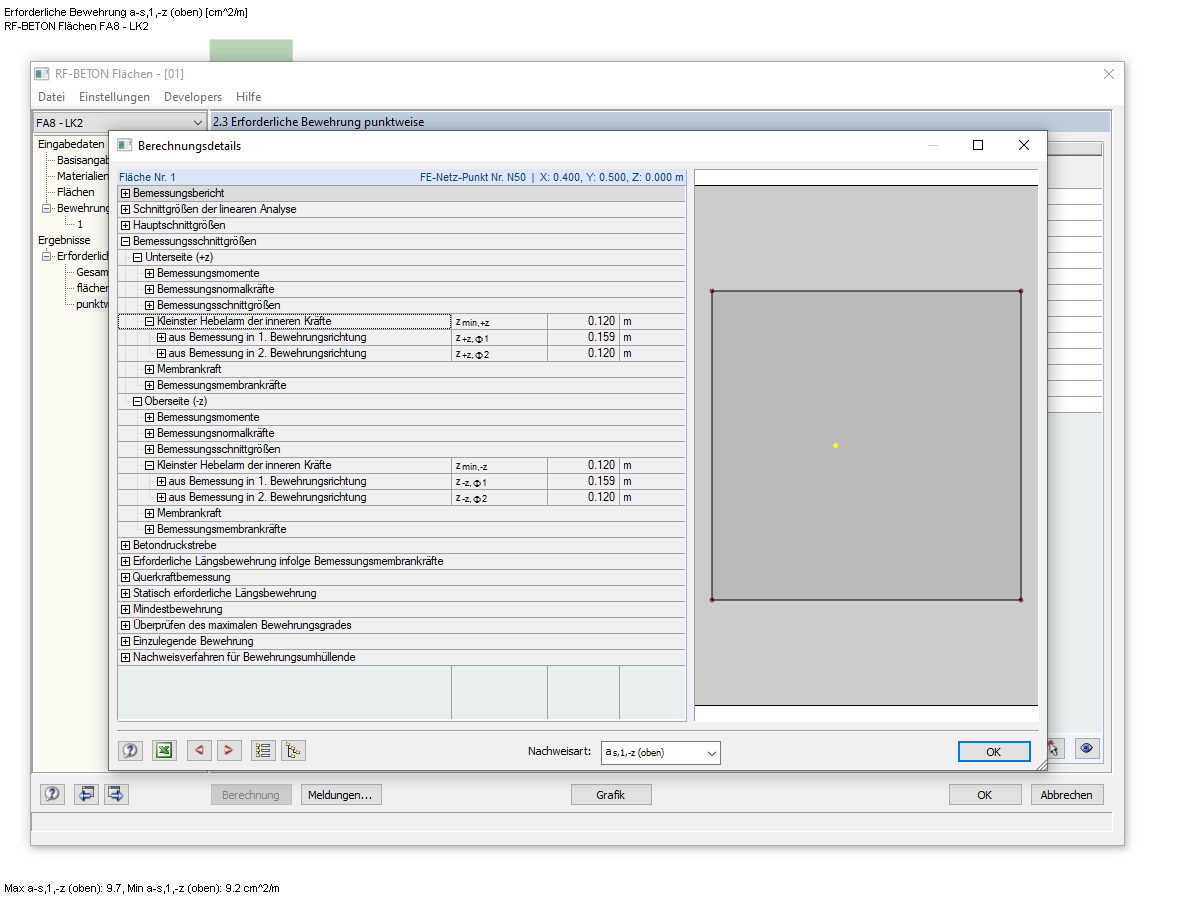Click the yellow FE point in graphic
This screenshot has height=900, width=1200.
coord(835,445)
